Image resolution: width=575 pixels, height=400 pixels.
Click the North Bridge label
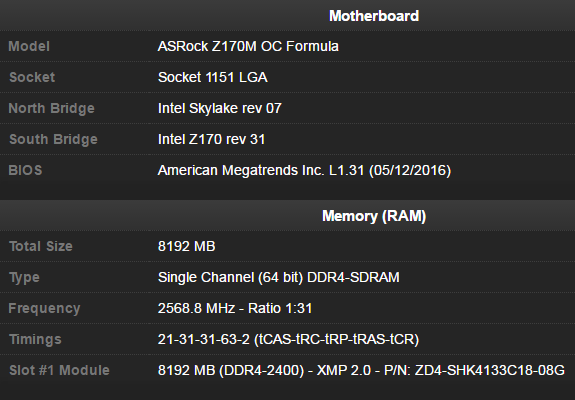coord(51,108)
